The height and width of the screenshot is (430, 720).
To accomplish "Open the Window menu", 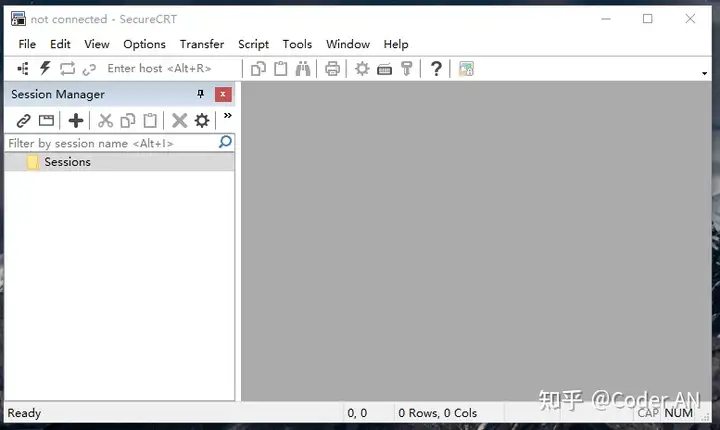I will (x=348, y=44).
